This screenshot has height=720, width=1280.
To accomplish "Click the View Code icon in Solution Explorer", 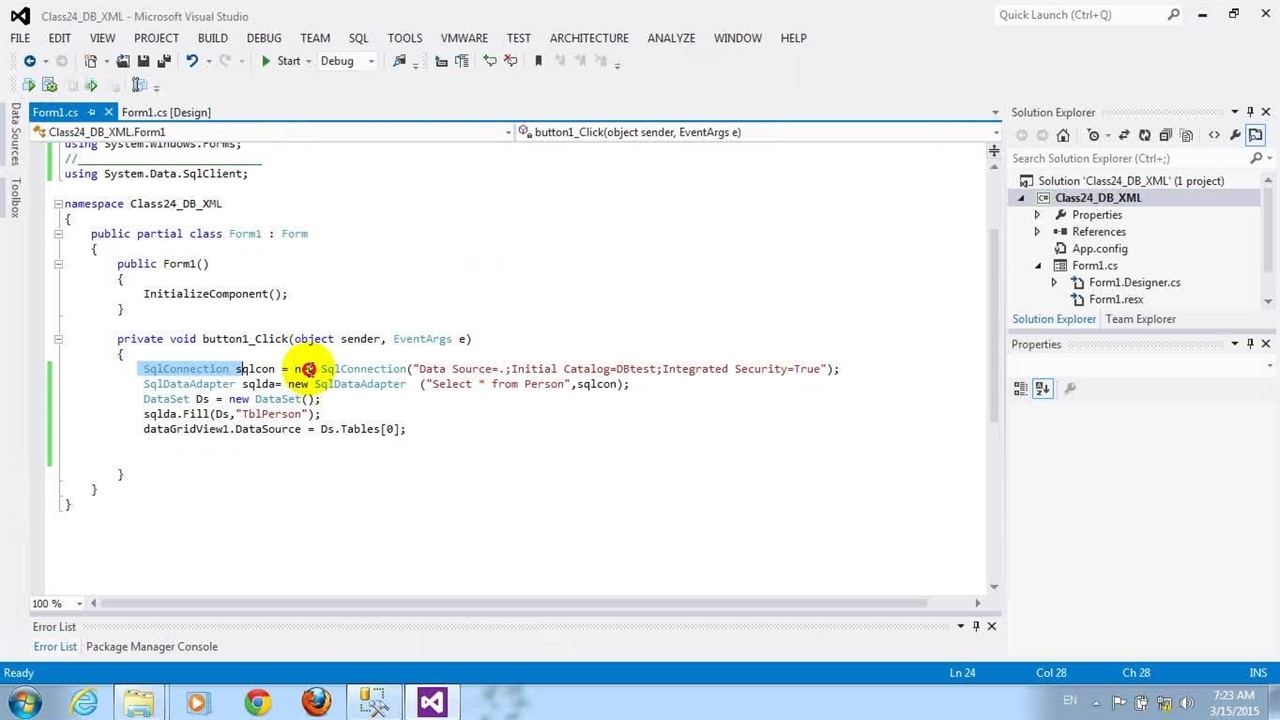I will tap(1214, 135).
